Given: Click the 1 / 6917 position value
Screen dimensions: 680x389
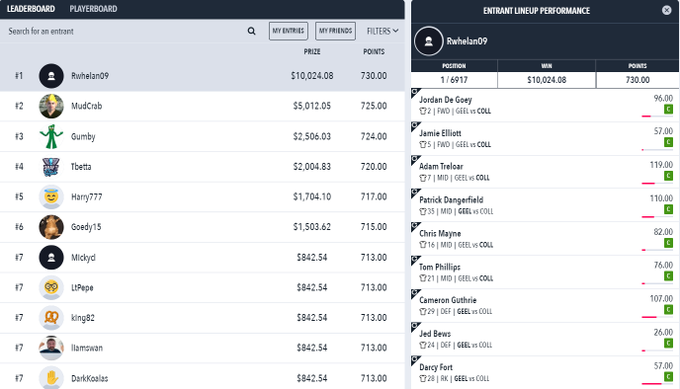Looking at the screenshot, I should click(x=454, y=80).
